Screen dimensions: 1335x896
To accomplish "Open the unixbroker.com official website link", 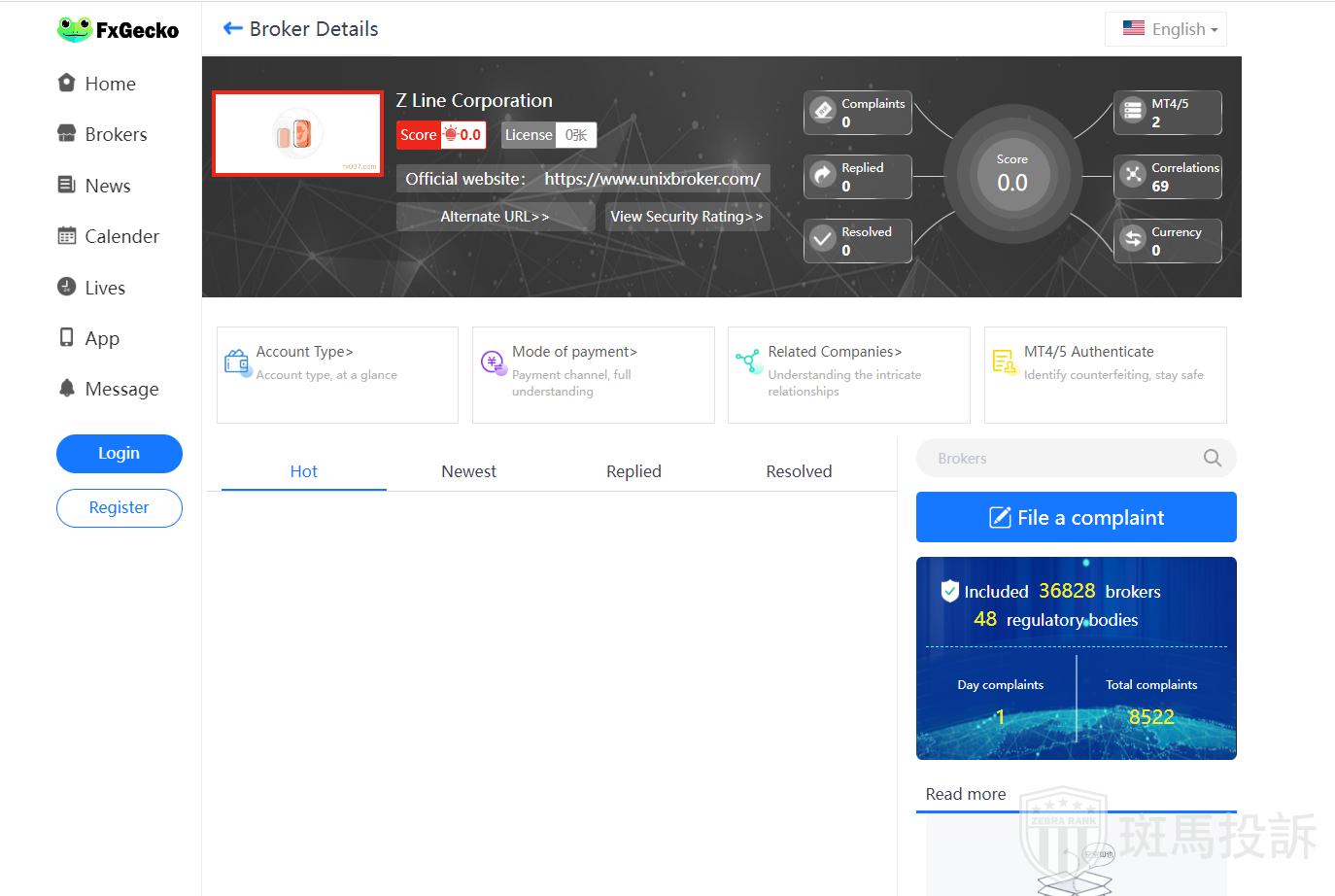I will [652, 179].
